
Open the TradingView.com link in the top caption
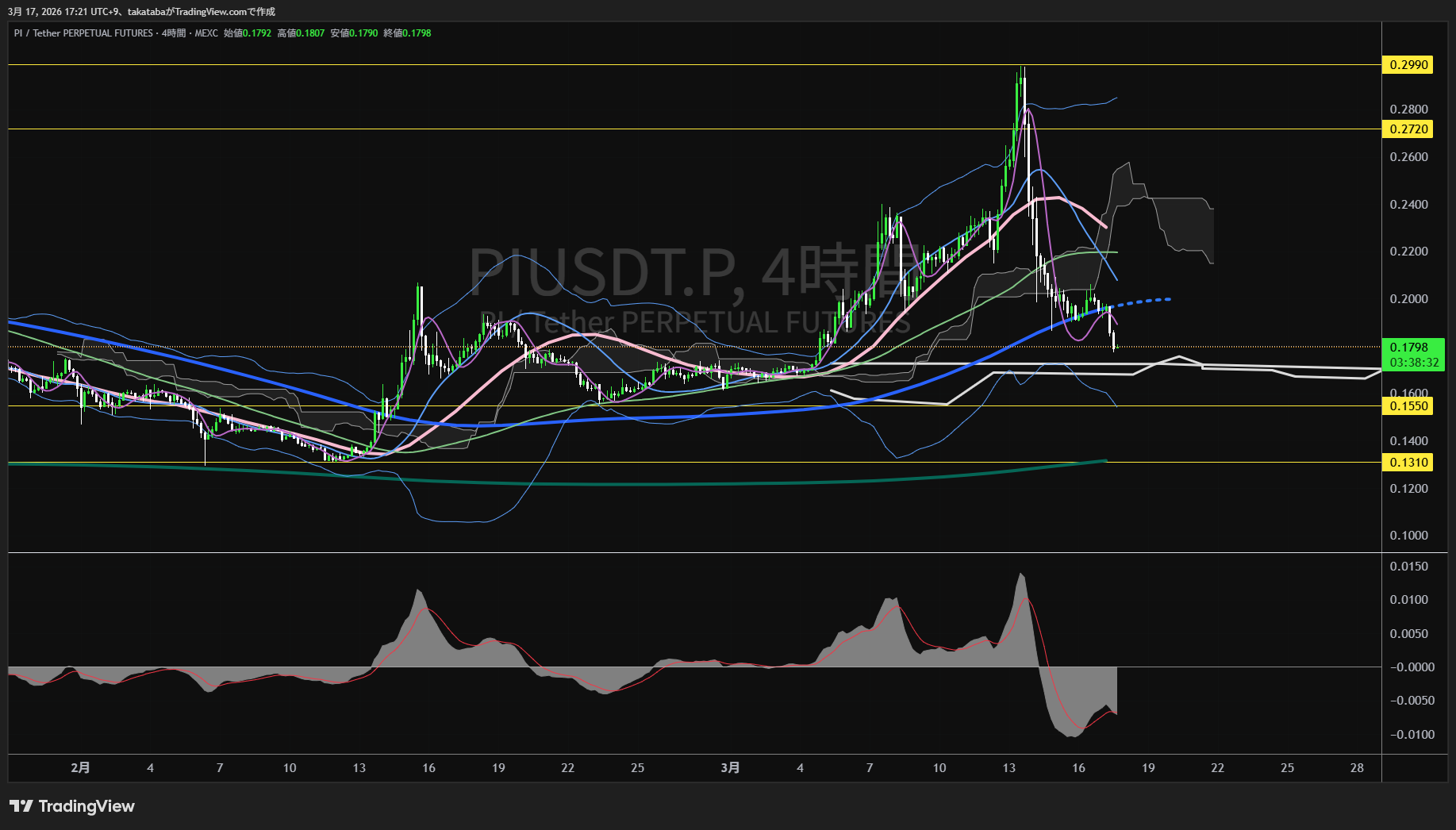[210, 12]
